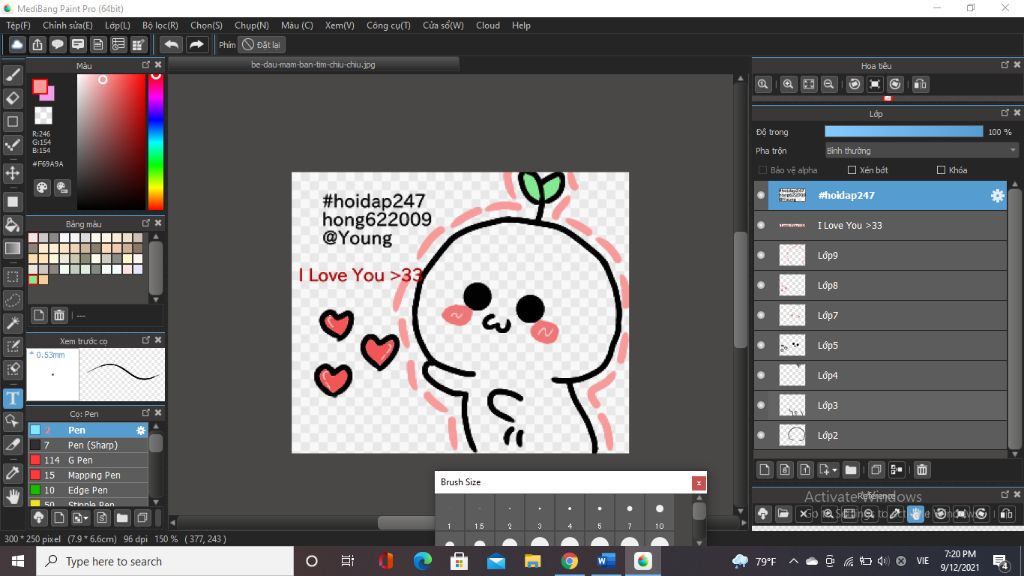1024x576 pixels.
Task: Open the Bộ lọc(R) menu
Action: pyautogui.click(x=160, y=25)
